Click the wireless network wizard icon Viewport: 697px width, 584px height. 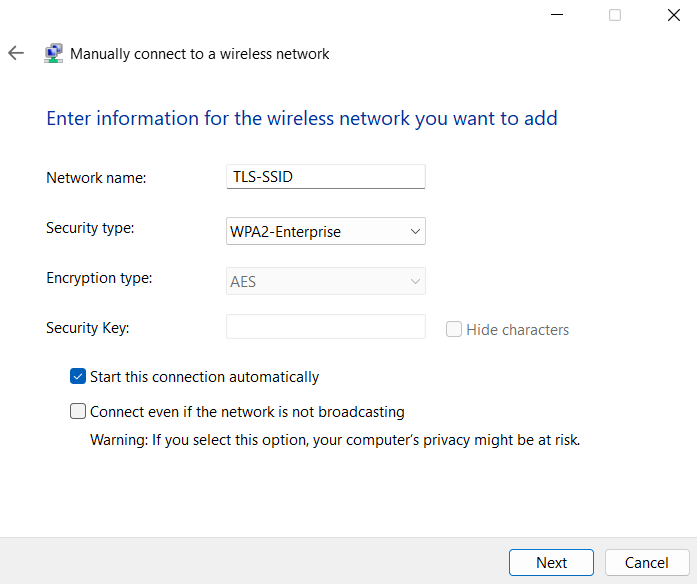coord(54,54)
